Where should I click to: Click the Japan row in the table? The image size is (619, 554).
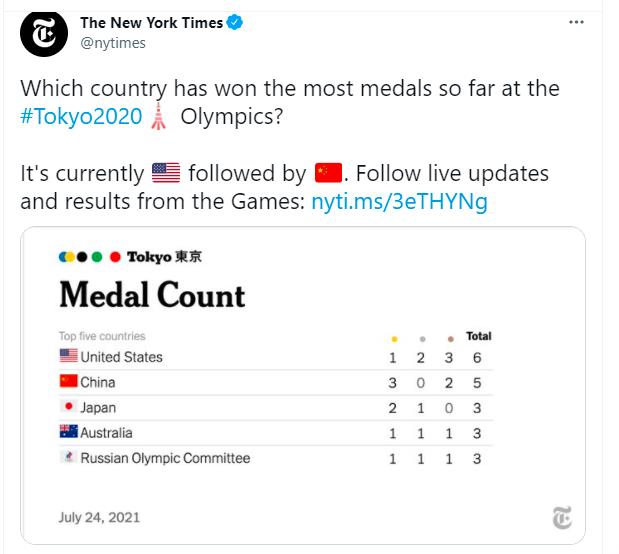tap(276, 408)
